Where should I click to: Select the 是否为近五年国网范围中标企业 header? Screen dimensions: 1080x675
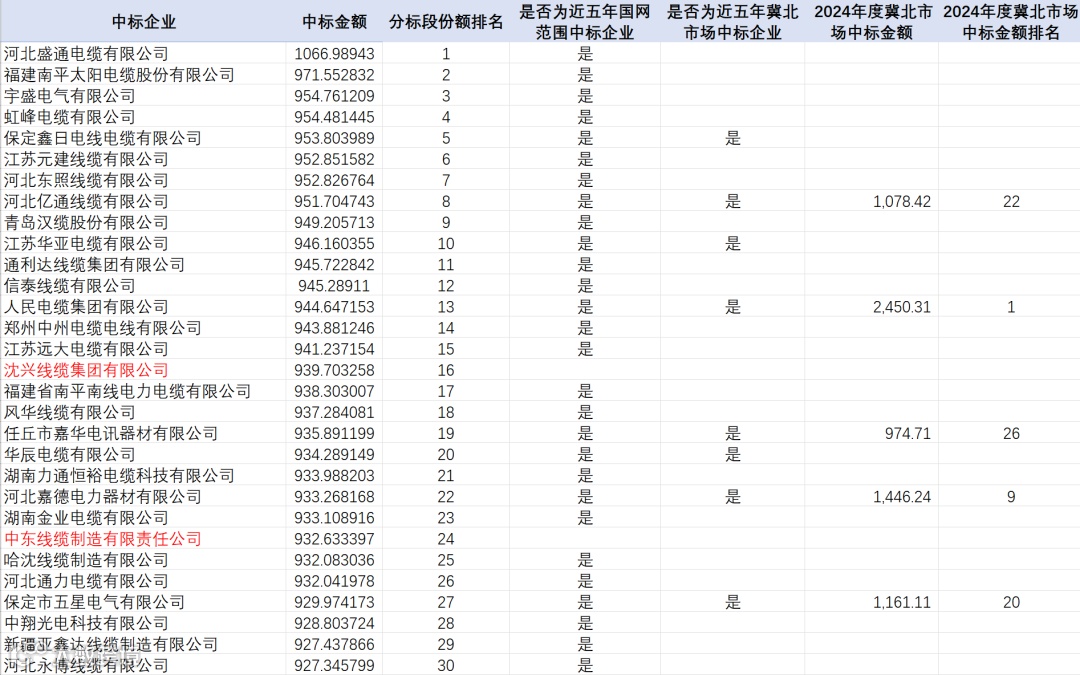[585, 21]
